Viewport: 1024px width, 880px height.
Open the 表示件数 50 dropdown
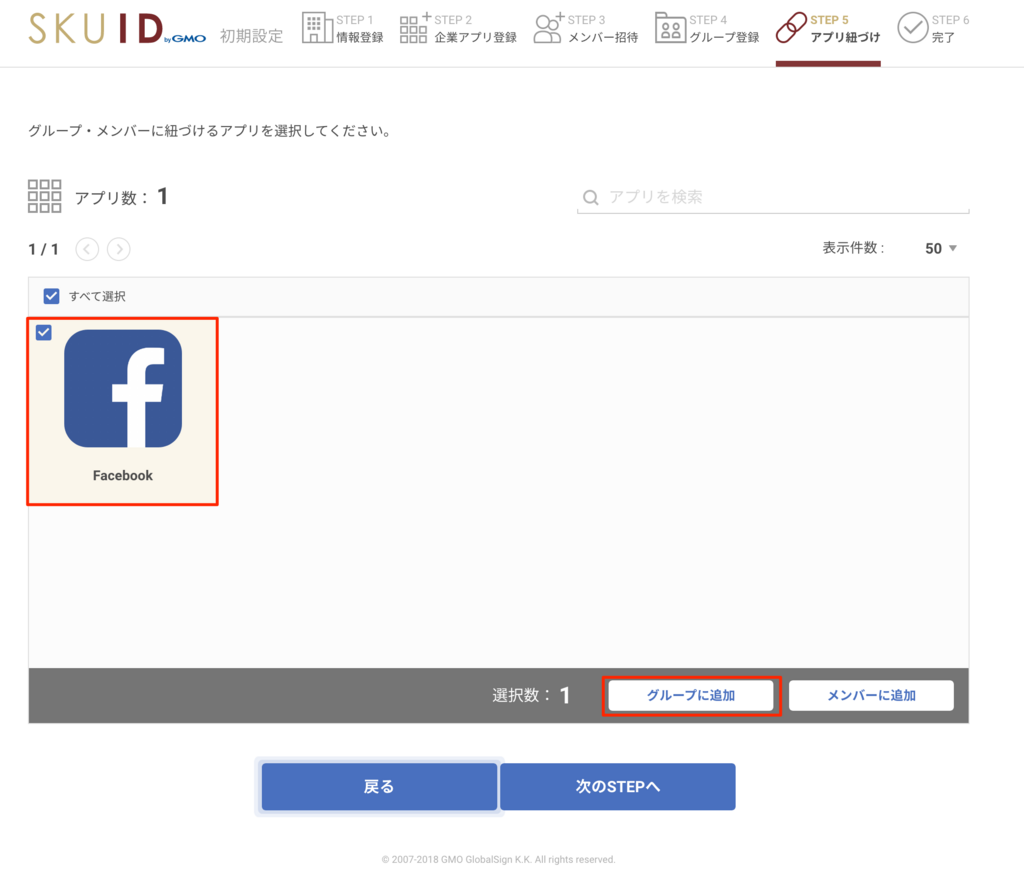[940, 248]
